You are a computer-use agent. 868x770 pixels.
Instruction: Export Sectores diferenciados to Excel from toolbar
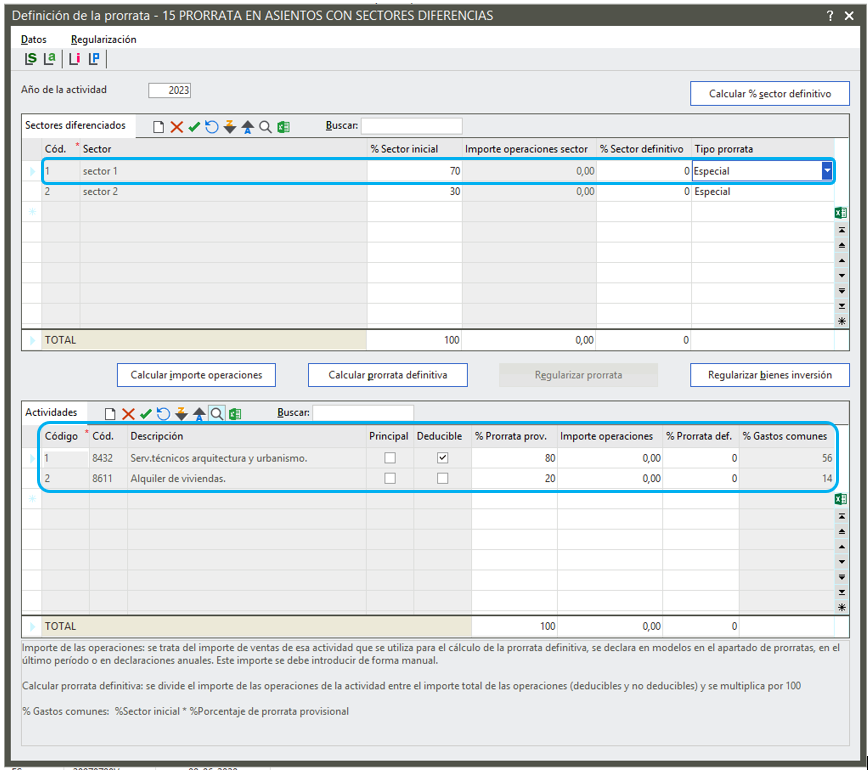click(x=283, y=127)
